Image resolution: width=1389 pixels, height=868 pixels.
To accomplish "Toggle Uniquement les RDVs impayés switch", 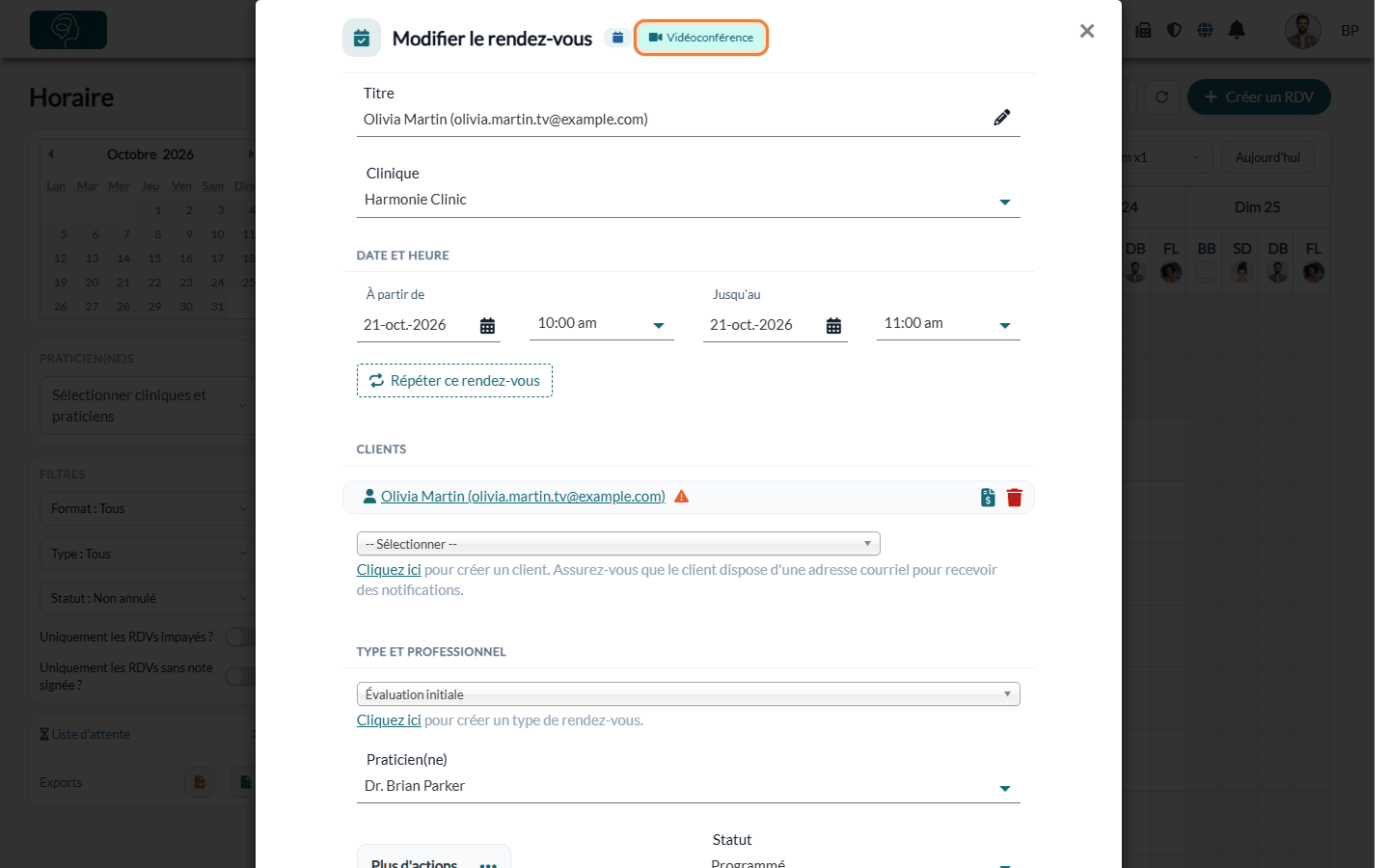I will pyautogui.click(x=240, y=637).
